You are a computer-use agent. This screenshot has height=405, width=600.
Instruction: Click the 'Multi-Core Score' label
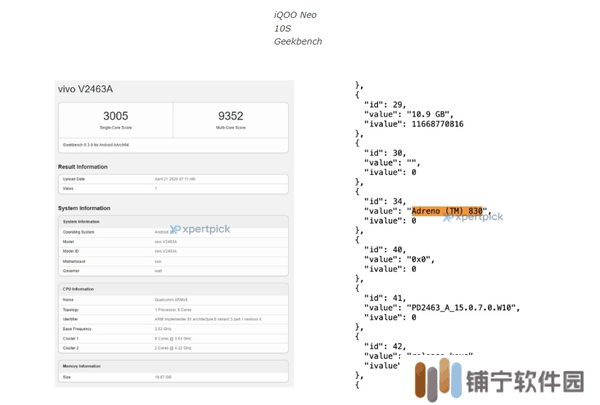[x=231, y=127]
